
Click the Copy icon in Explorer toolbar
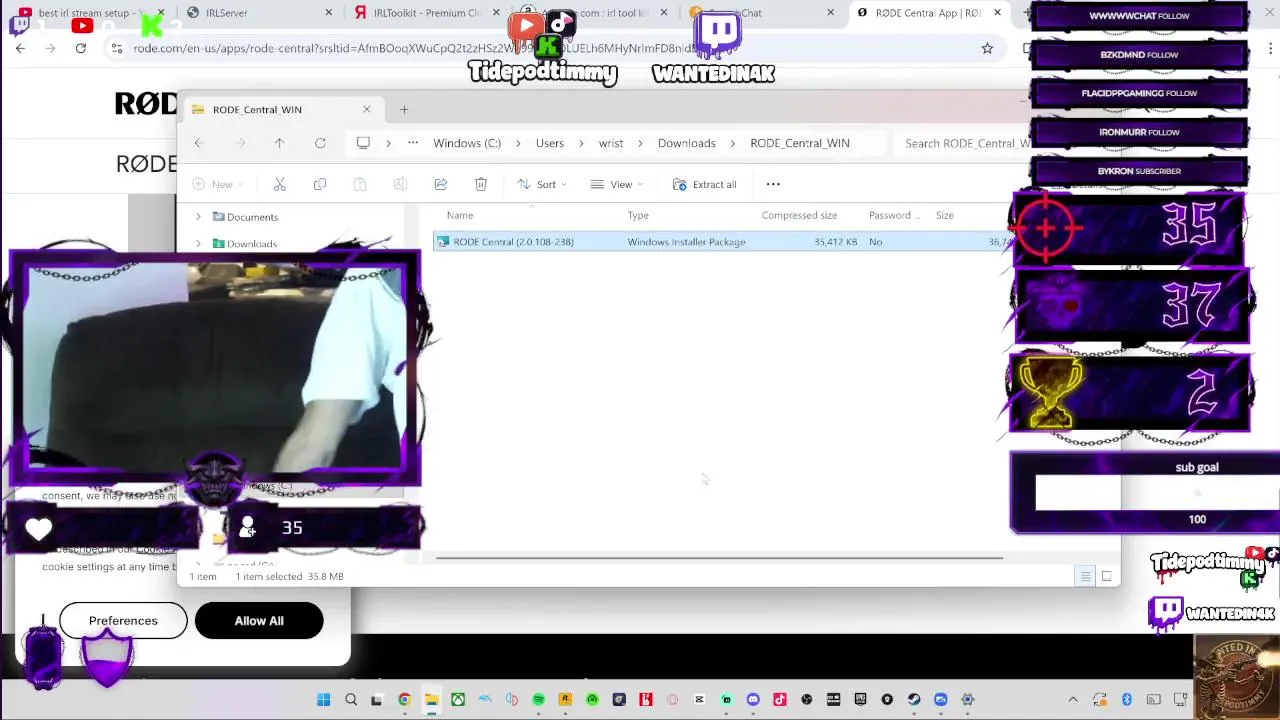pos(320,184)
